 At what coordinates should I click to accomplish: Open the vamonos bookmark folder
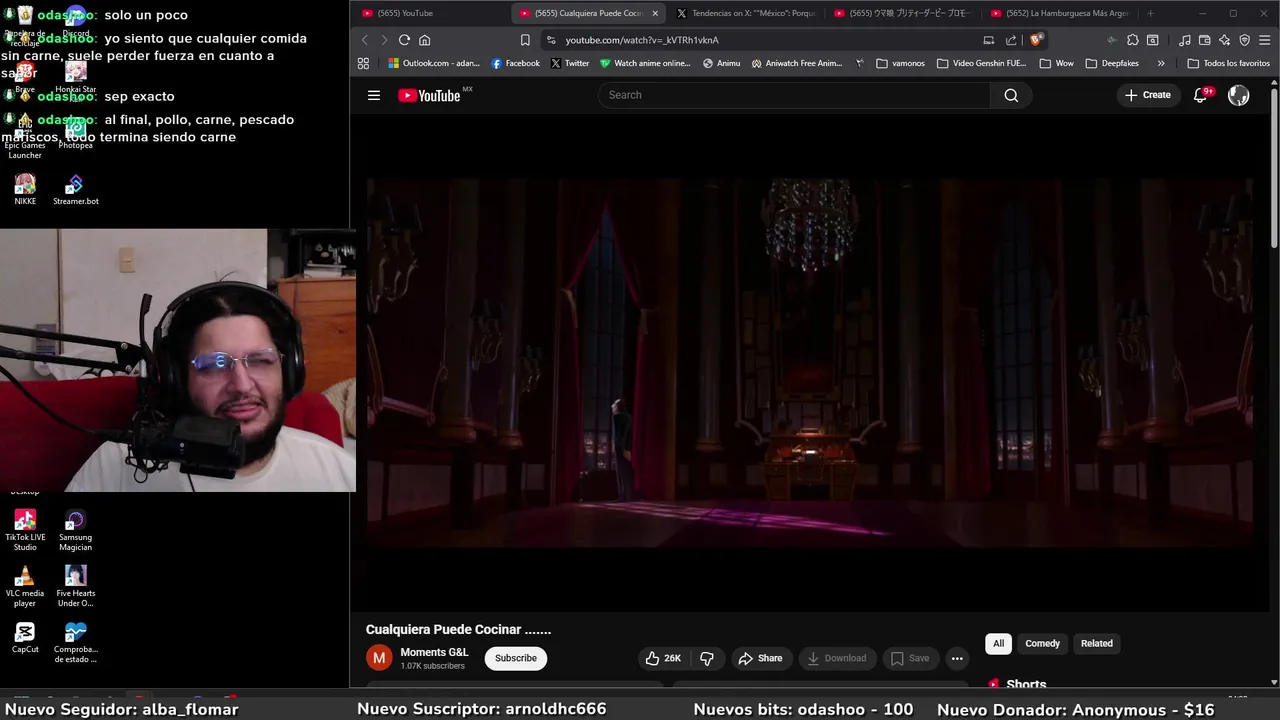pyautogui.click(x=900, y=63)
